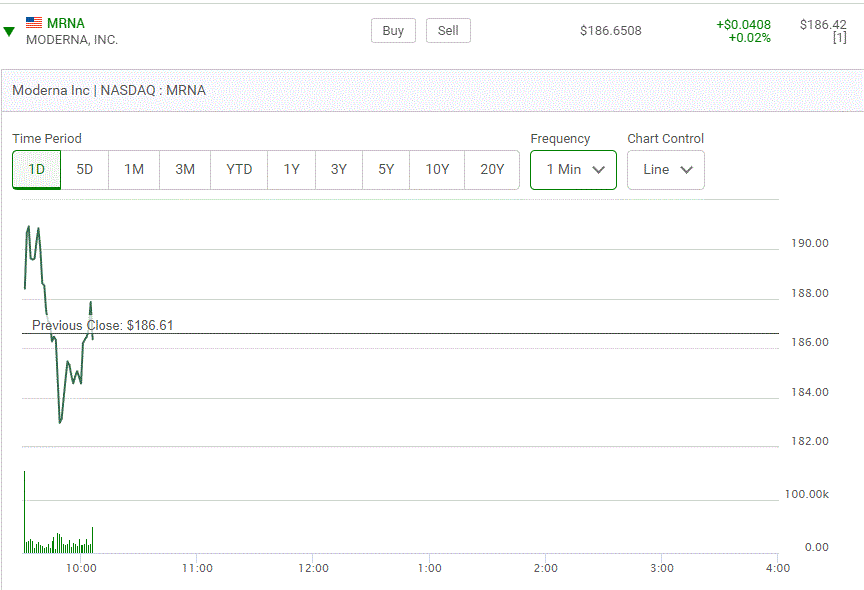Click the 10:00 time axis marker
864x590 pixels.
point(81,568)
